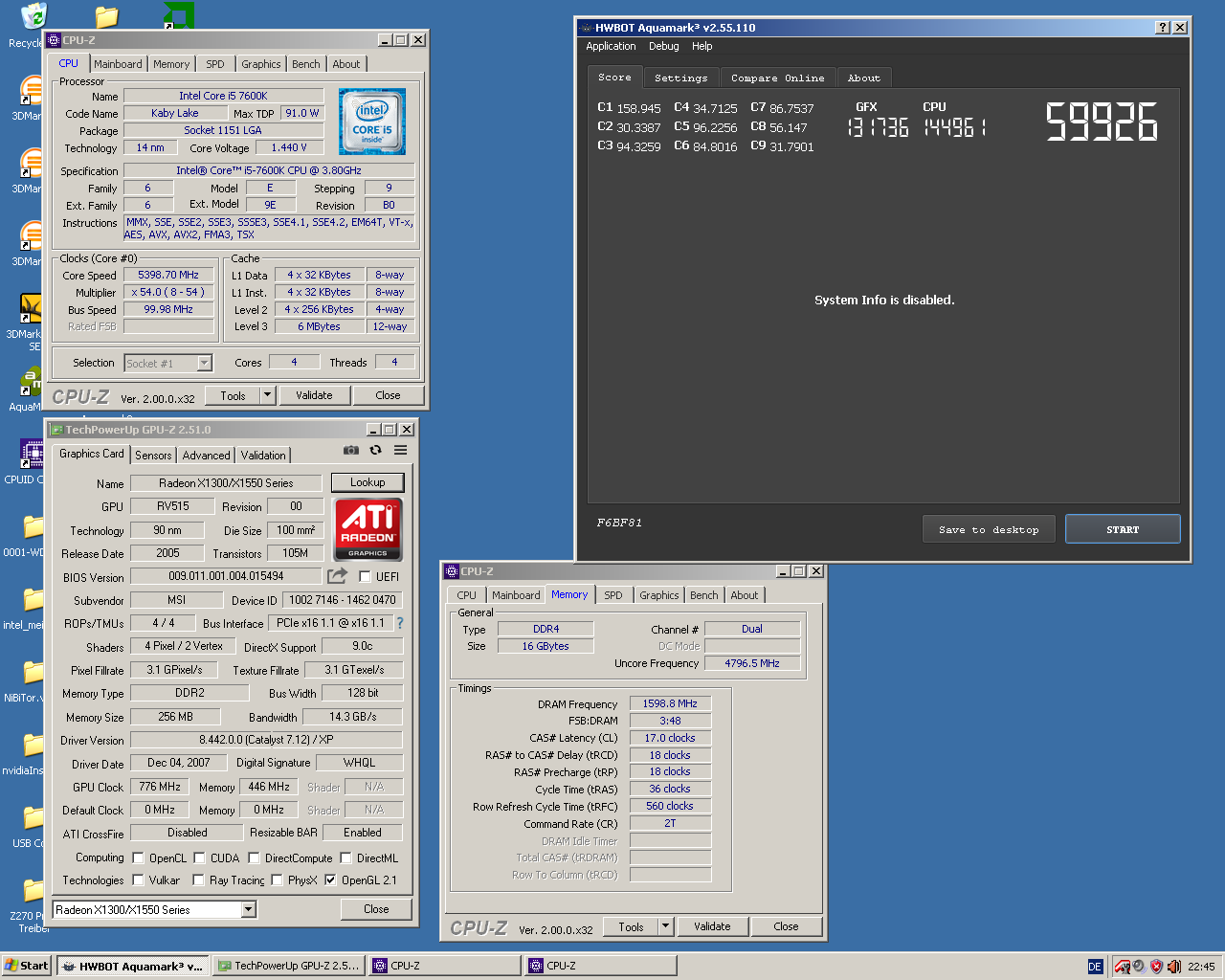The height and width of the screenshot is (980, 1225).
Task: Click BIOS version share/export icon in GPU-Z
Action: tap(337, 576)
